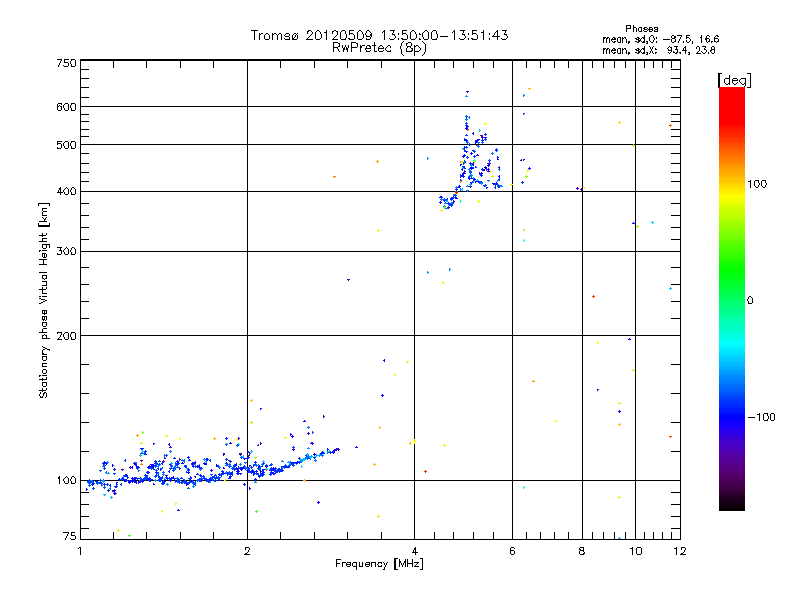Click the x-axis label 'Frequency [MHz]'
Viewport: 800px width, 600px height.
point(379,564)
